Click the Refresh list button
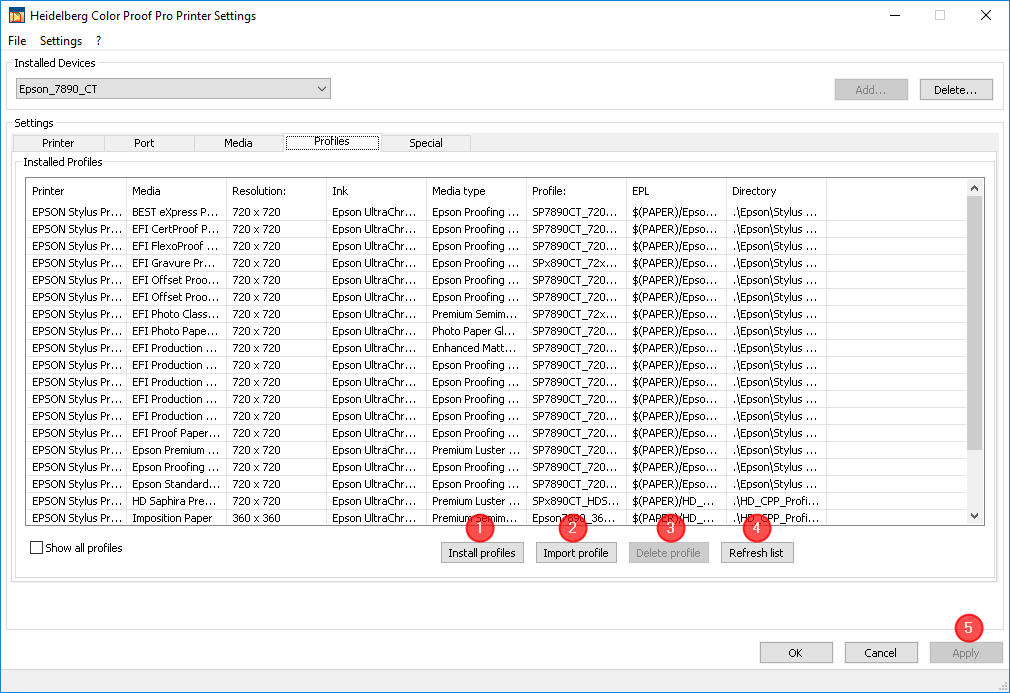Screen dimensions: 1010x693 click(756, 553)
